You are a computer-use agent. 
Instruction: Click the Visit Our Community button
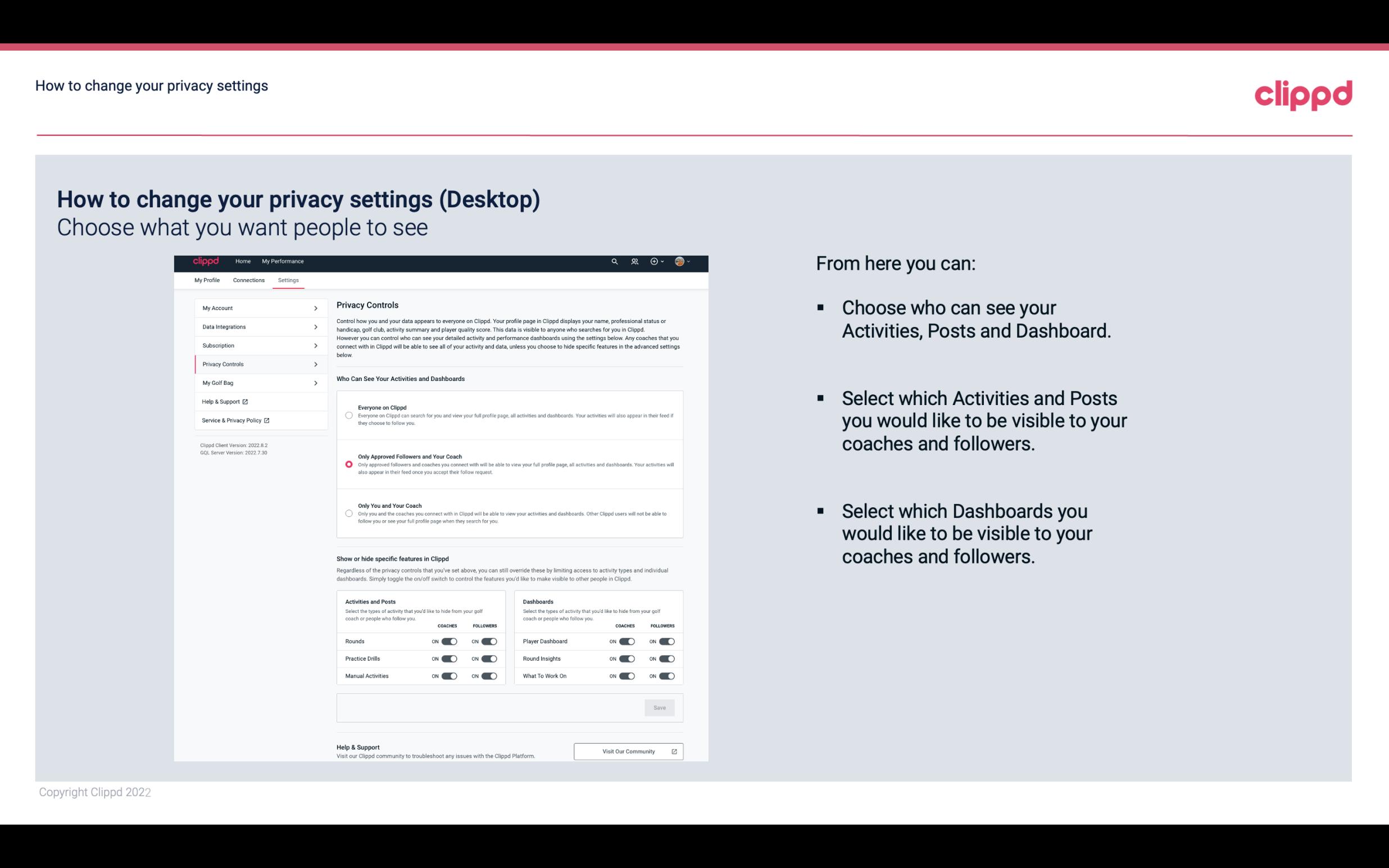coord(627,751)
